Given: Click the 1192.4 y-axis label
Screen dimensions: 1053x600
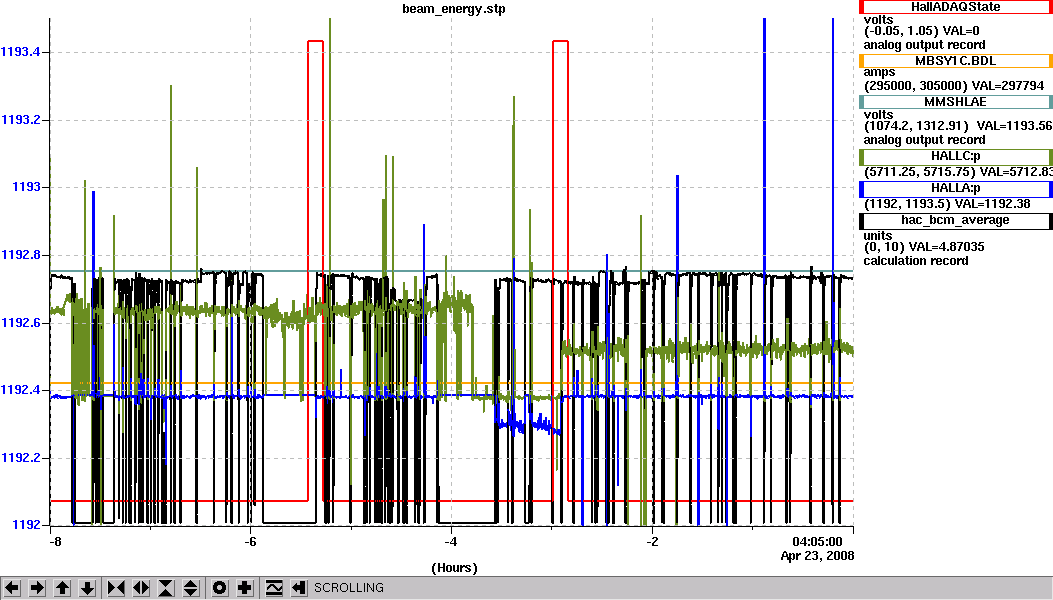Looking at the screenshot, I should tap(20, 390).
